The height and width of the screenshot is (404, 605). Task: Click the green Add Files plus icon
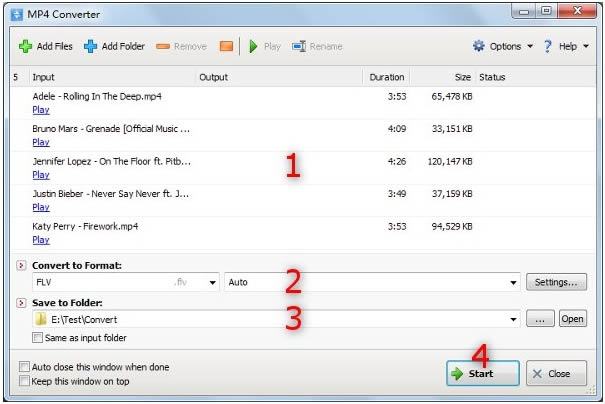coord(25,46)
